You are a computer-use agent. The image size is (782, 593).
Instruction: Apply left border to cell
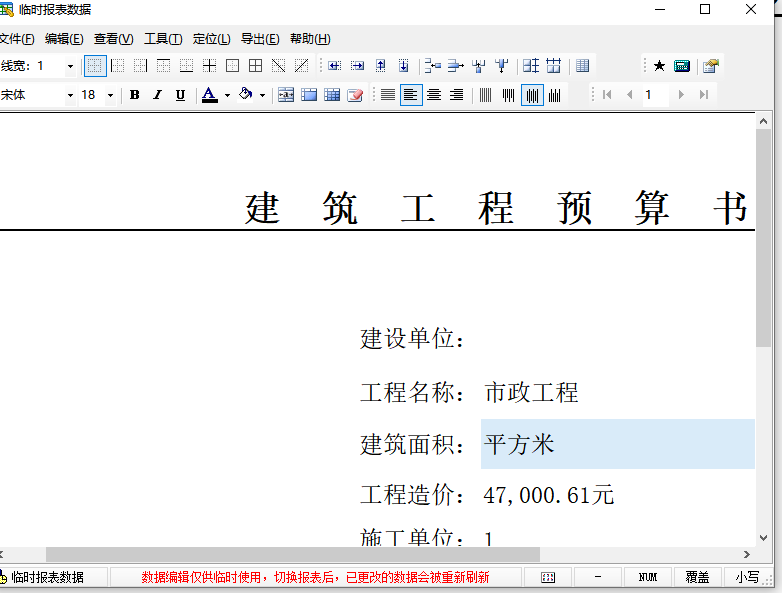[x=118, y=66]
